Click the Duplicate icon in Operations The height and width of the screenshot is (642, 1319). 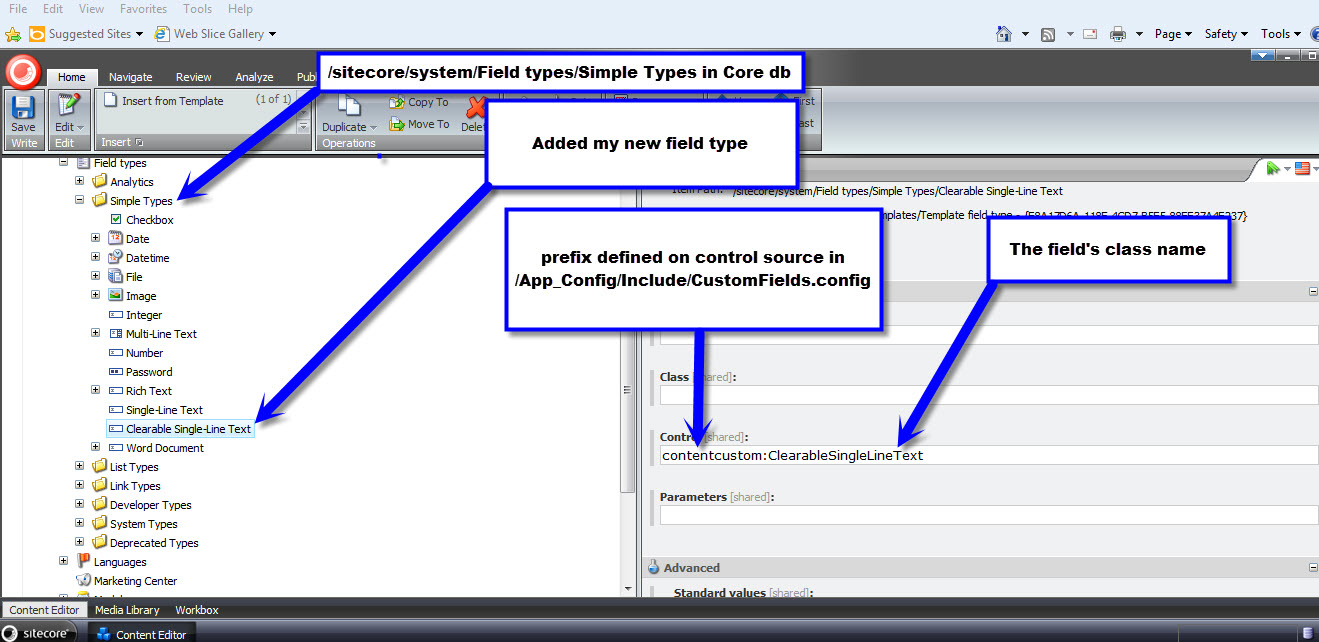point(349,108)
